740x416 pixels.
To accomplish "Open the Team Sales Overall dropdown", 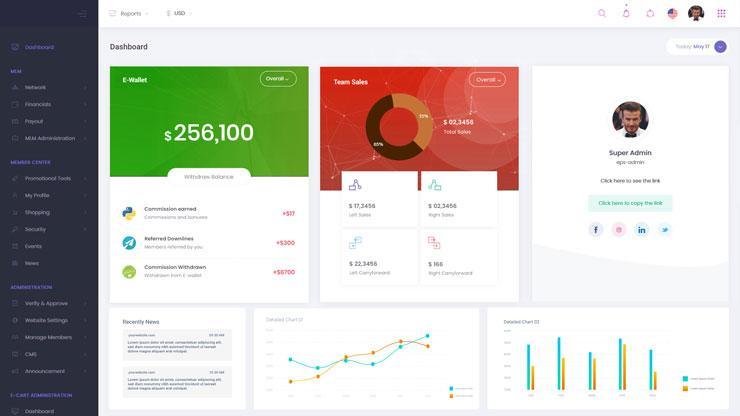I will (x=487, y=80).
